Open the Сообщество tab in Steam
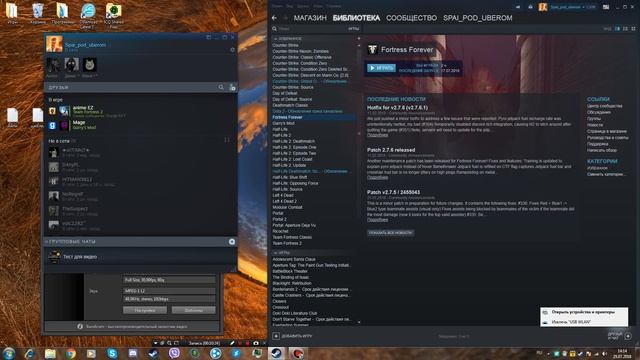Screen dimensions: 640x360 tap(411, 18)
